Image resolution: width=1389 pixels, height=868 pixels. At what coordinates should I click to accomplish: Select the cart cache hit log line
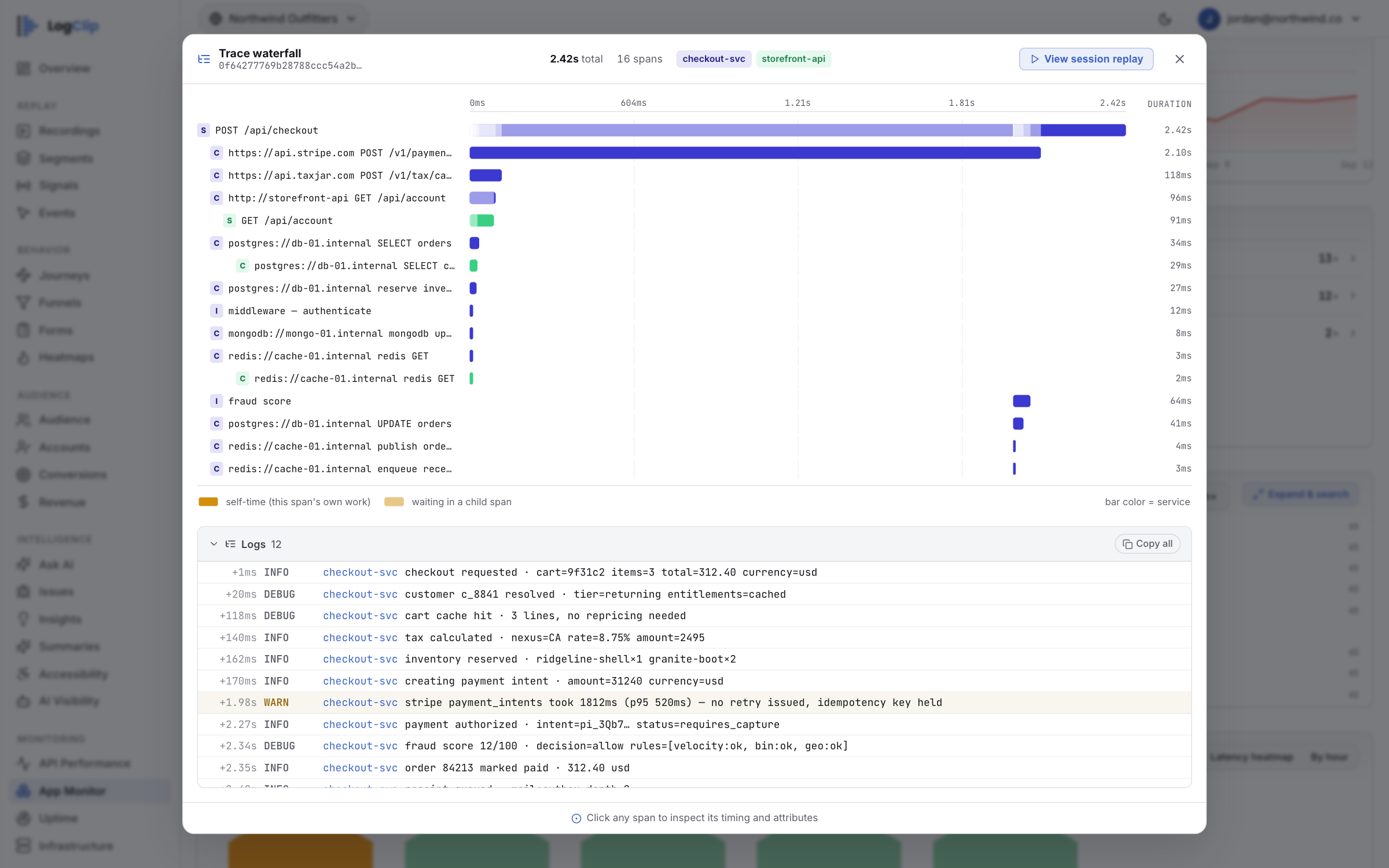tap(694, 616)
